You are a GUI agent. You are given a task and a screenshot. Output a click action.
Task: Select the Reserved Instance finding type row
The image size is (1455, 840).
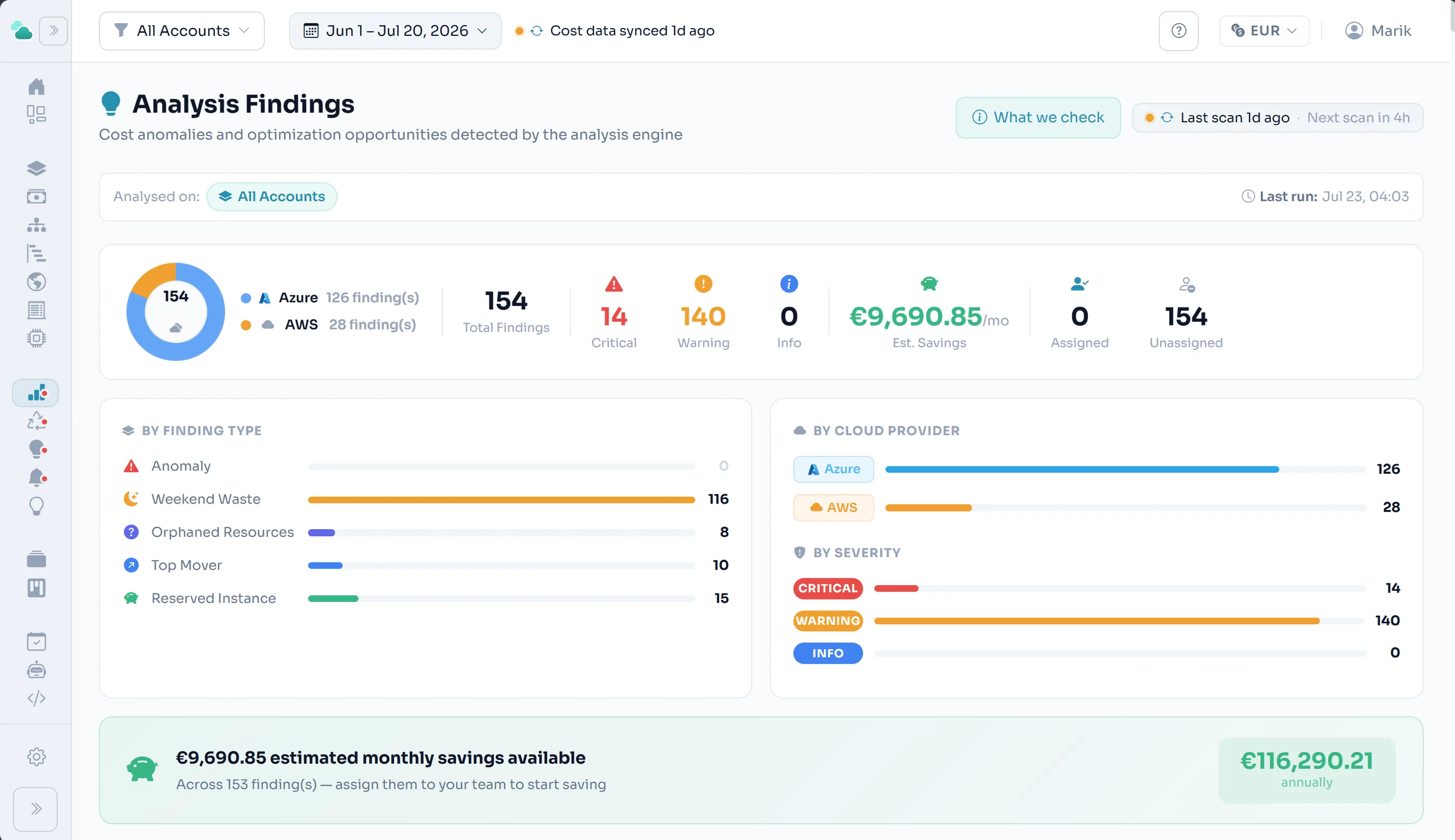426,598
